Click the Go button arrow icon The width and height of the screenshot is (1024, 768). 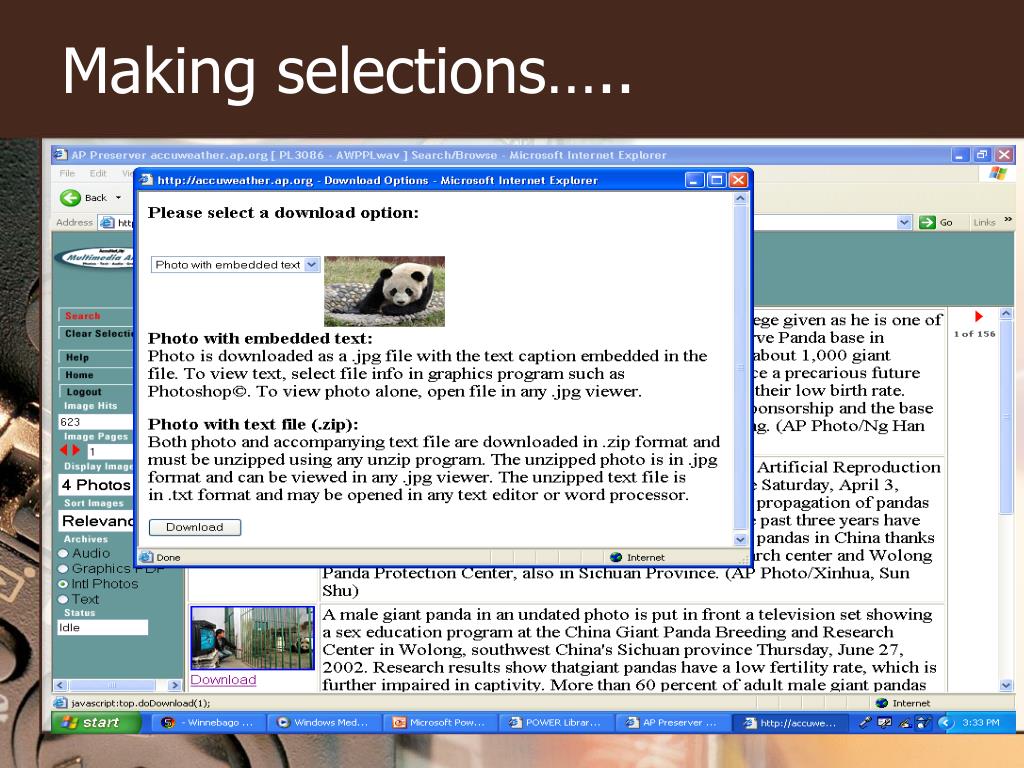pos(927,222)
